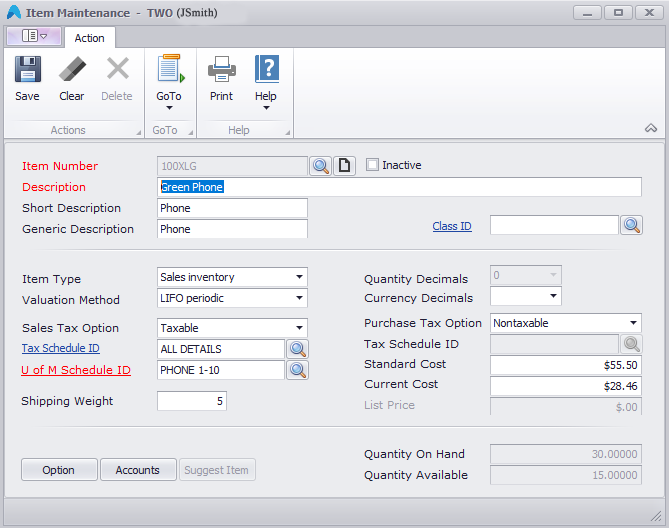Screen dimensions: 669x528
Task: Click the PHONE 1-10 schedule field
Action: 221,370
